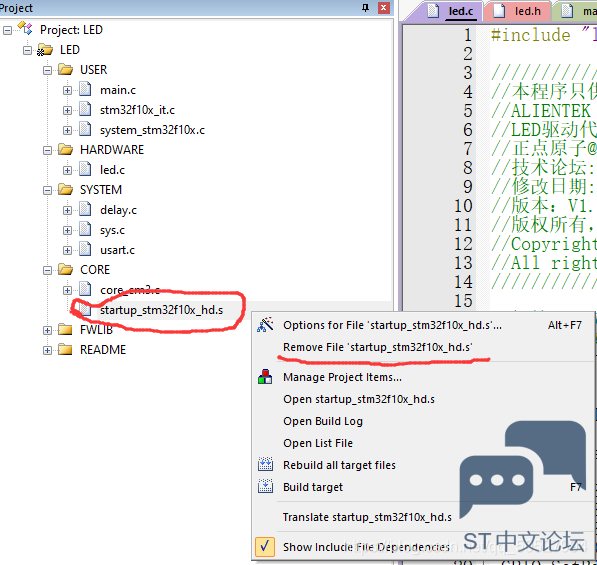This screenshot has height=565, width=597.
Task: Expand the FWLIB group
Action: pos(47,330)
